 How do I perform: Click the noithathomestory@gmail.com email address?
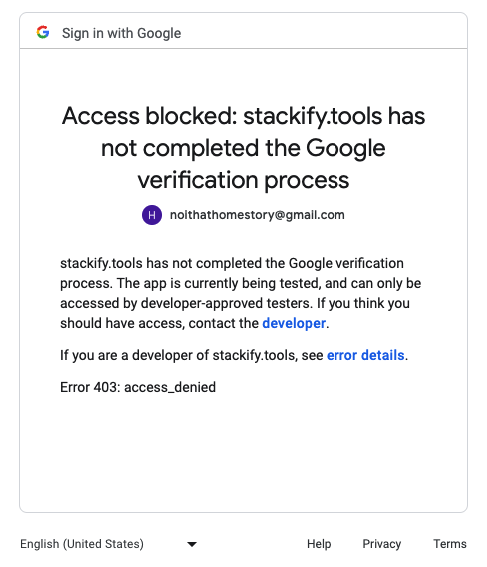257,215
